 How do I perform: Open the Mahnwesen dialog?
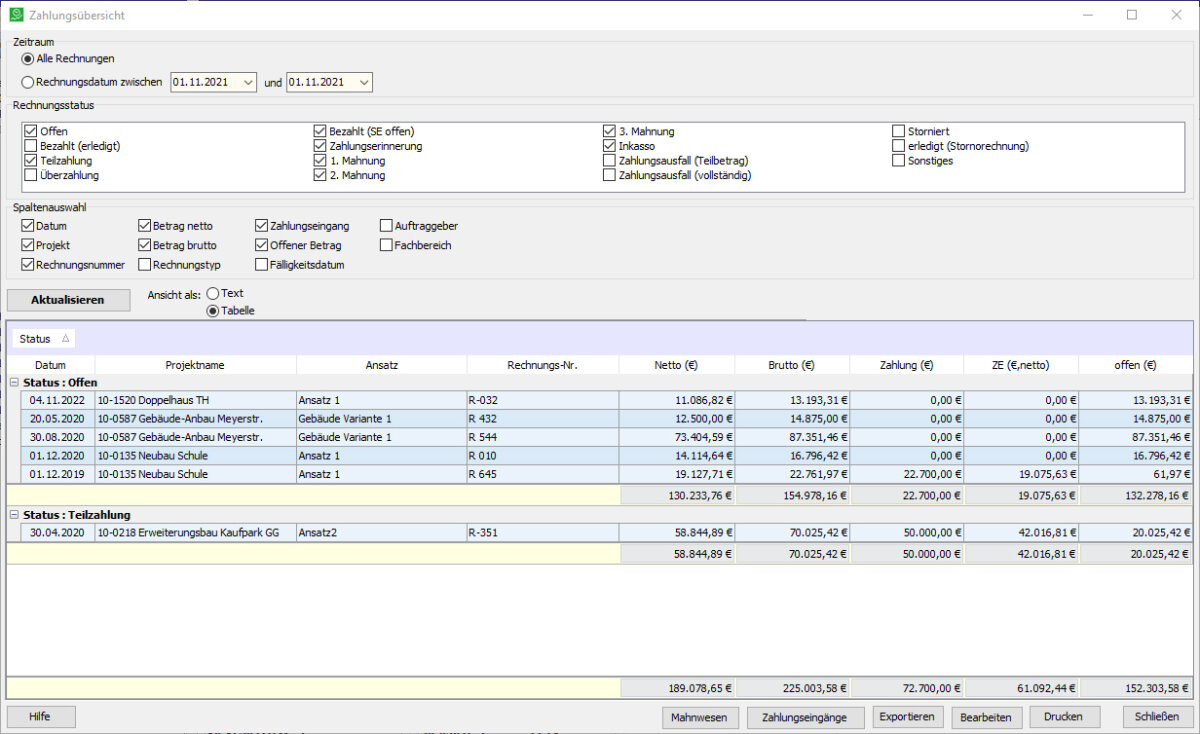[x=700, y=717]
